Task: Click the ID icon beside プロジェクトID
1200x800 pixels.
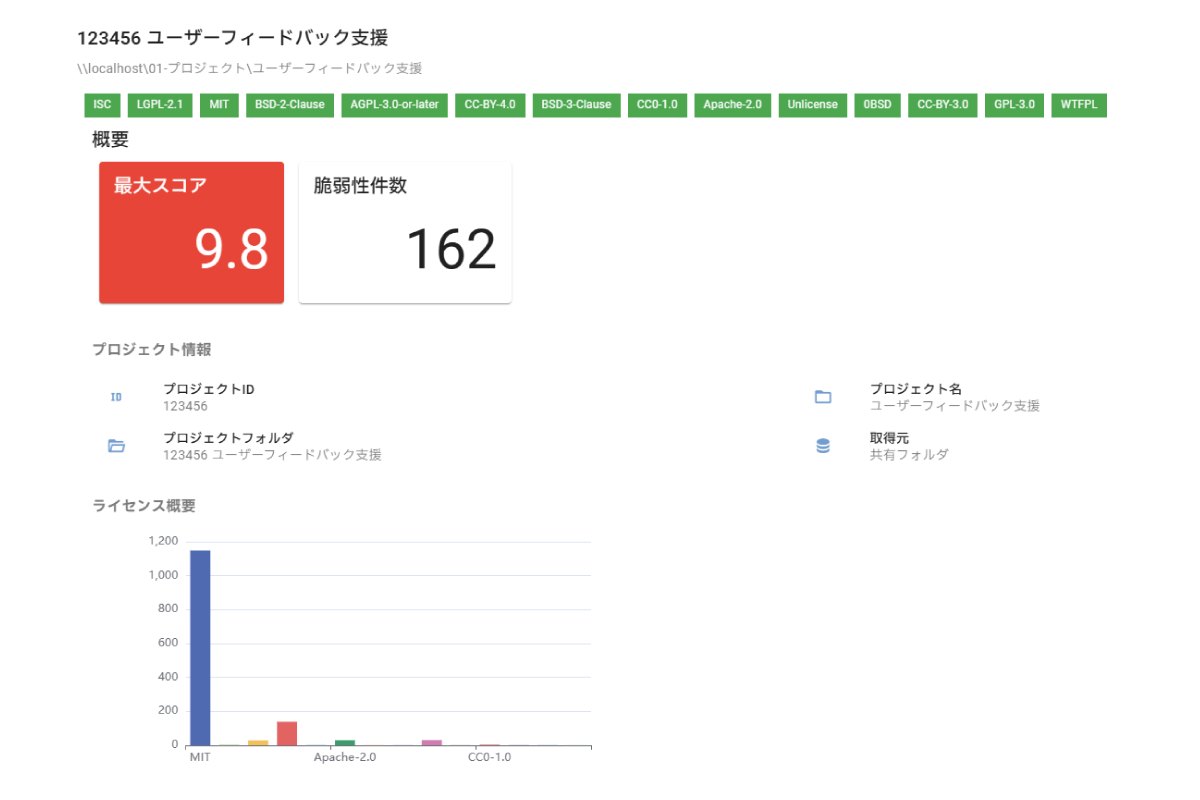Action: (x=116, y=397)
